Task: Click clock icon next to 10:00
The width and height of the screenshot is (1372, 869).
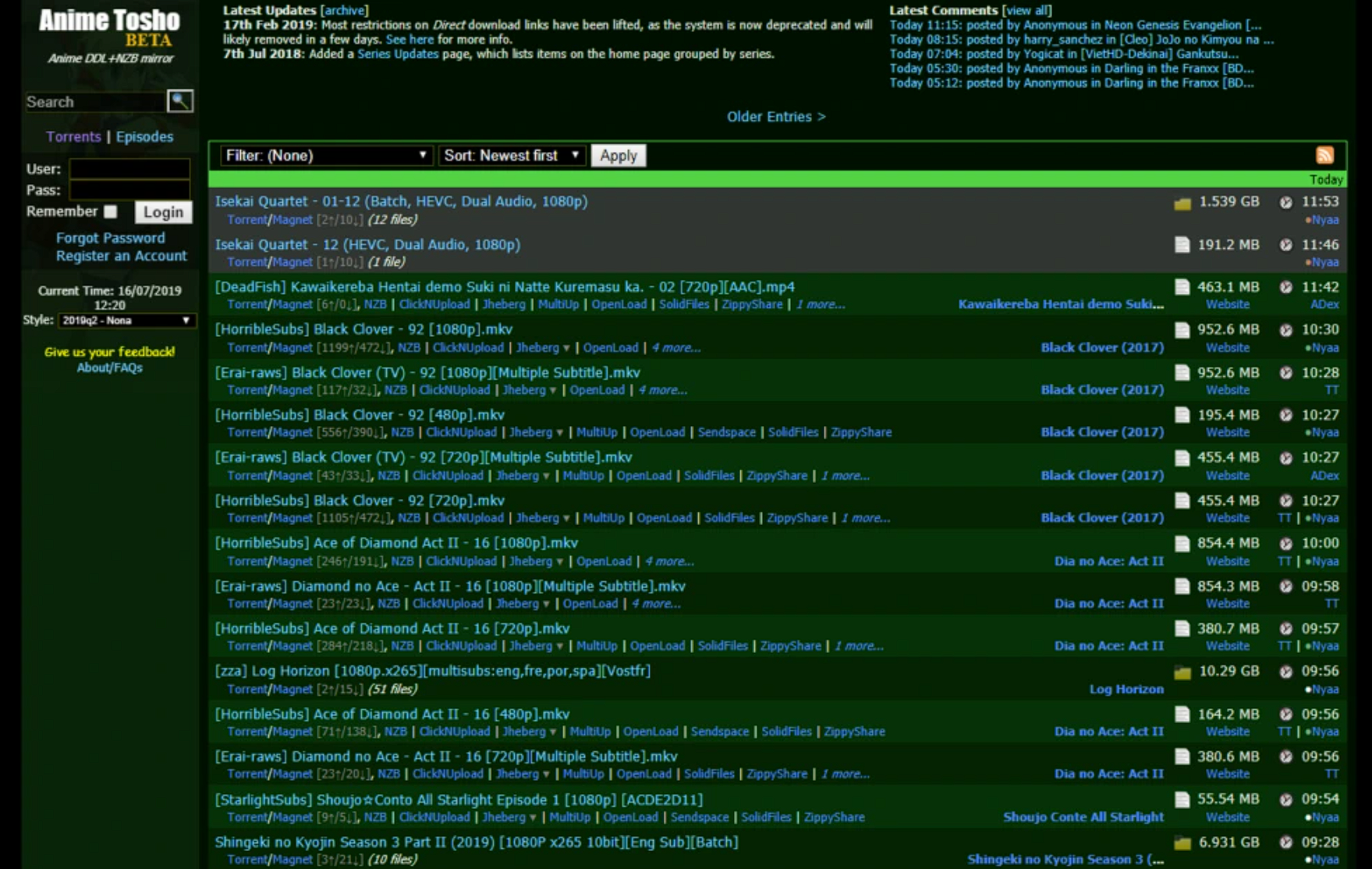Action: pyautogui.click(x=1285, y=543)
